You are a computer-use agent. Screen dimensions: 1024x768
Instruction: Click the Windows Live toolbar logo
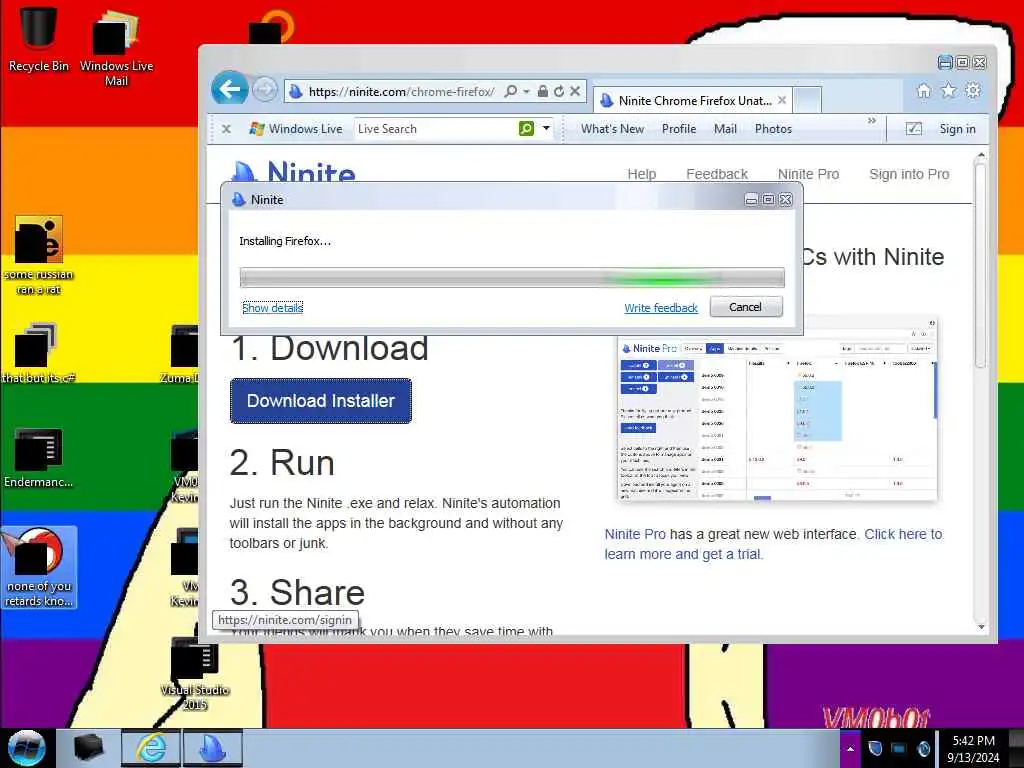tap(296, 129)
